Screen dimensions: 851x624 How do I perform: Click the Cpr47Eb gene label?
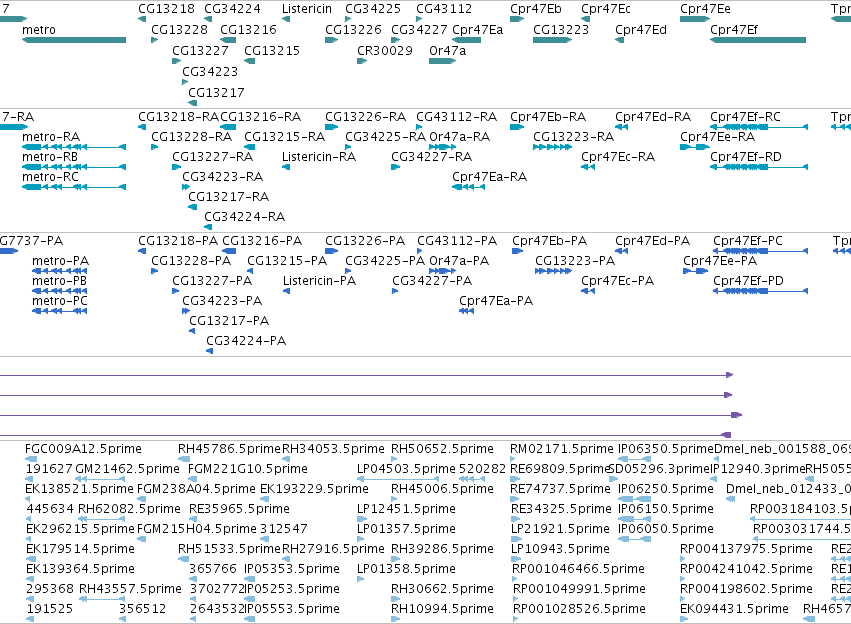536,9
